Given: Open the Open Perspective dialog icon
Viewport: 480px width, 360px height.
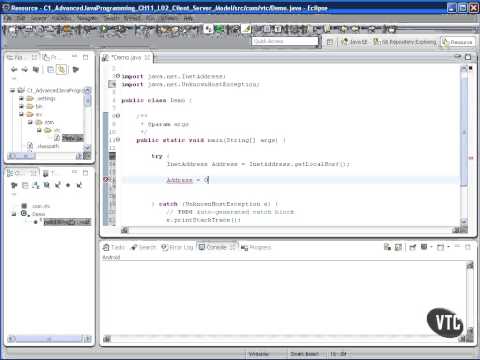Looking at the screenshot, I should [x=330, y=42].
